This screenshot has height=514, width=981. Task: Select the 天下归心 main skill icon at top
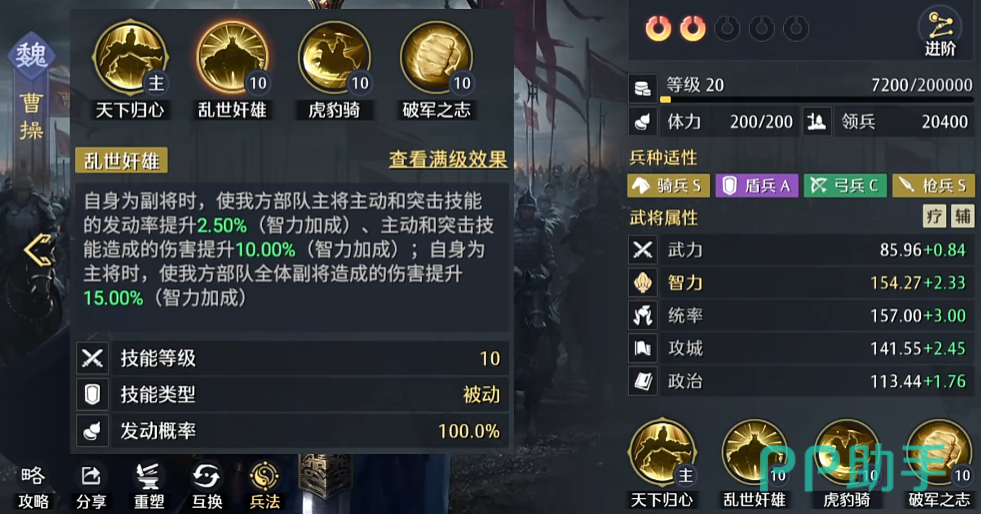click(130, 58)
